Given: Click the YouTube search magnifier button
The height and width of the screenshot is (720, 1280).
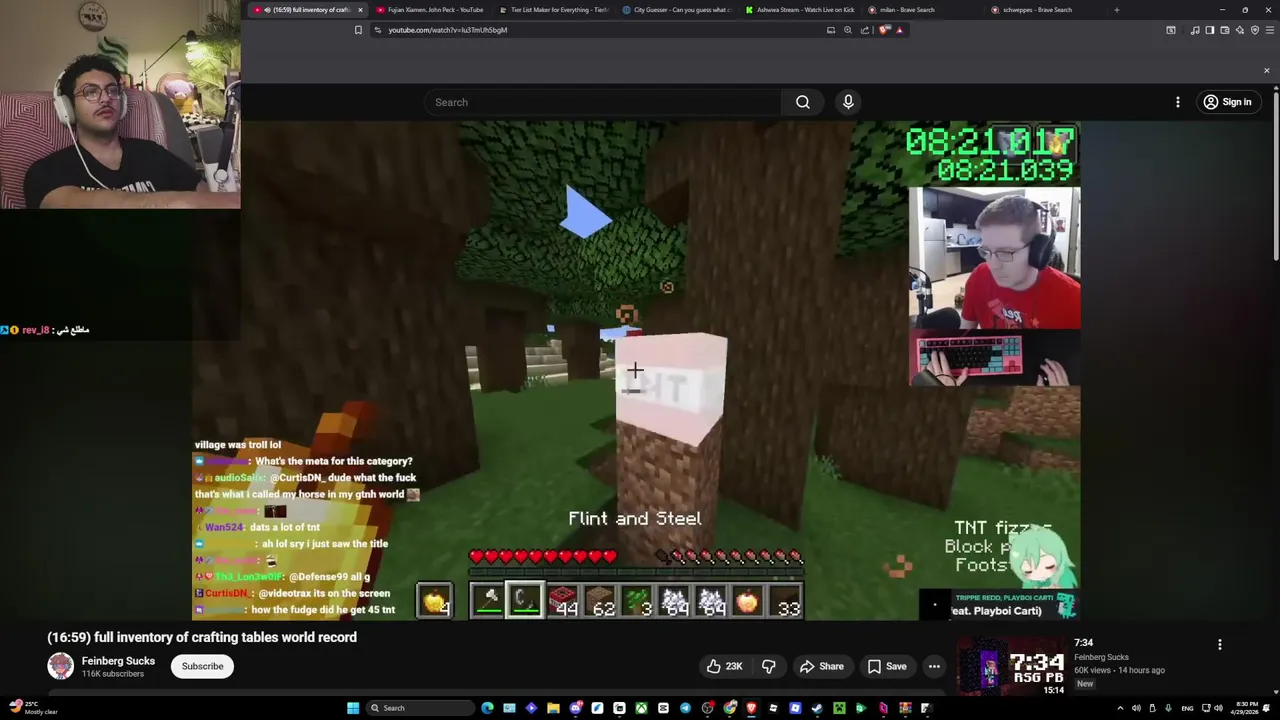Looking at the screenshot, I should point(803,102).
